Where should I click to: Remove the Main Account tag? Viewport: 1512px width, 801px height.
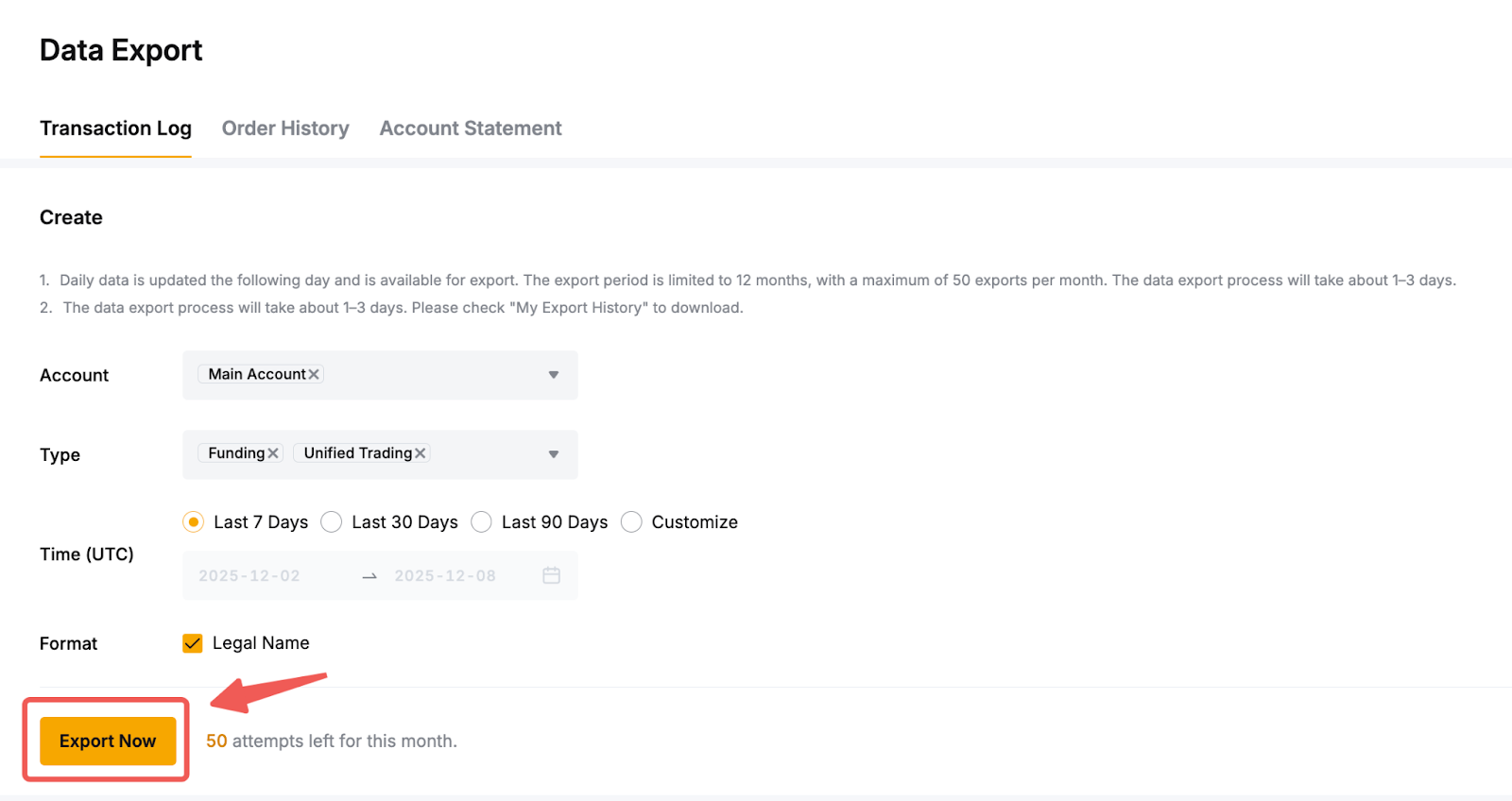[314, 375]
